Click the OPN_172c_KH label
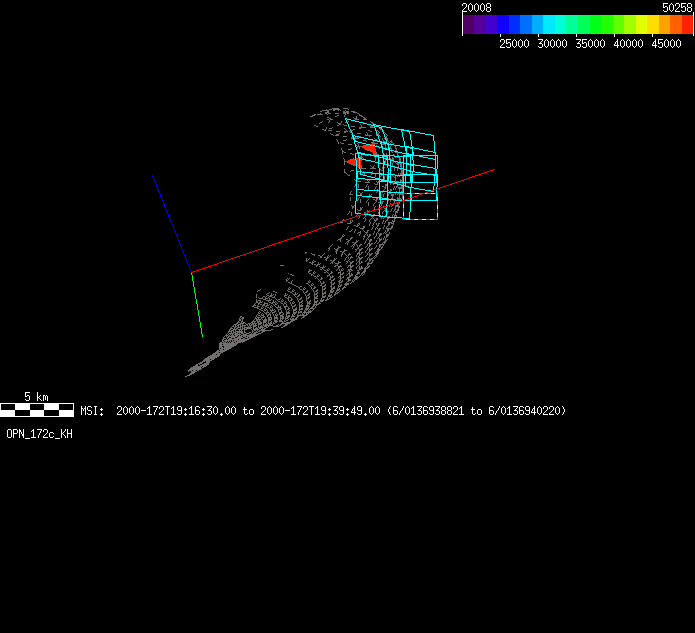The width and height of the screenshot is (695, 633). pos(39,434)
